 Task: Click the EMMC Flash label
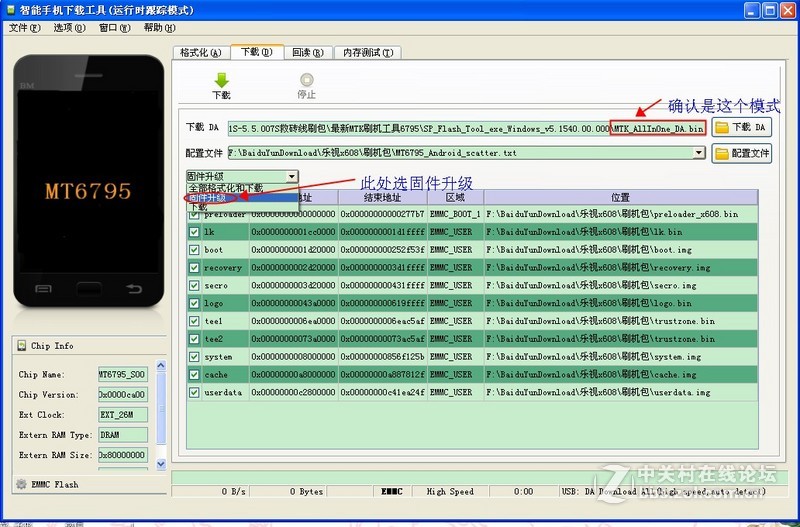click(55, 484)
